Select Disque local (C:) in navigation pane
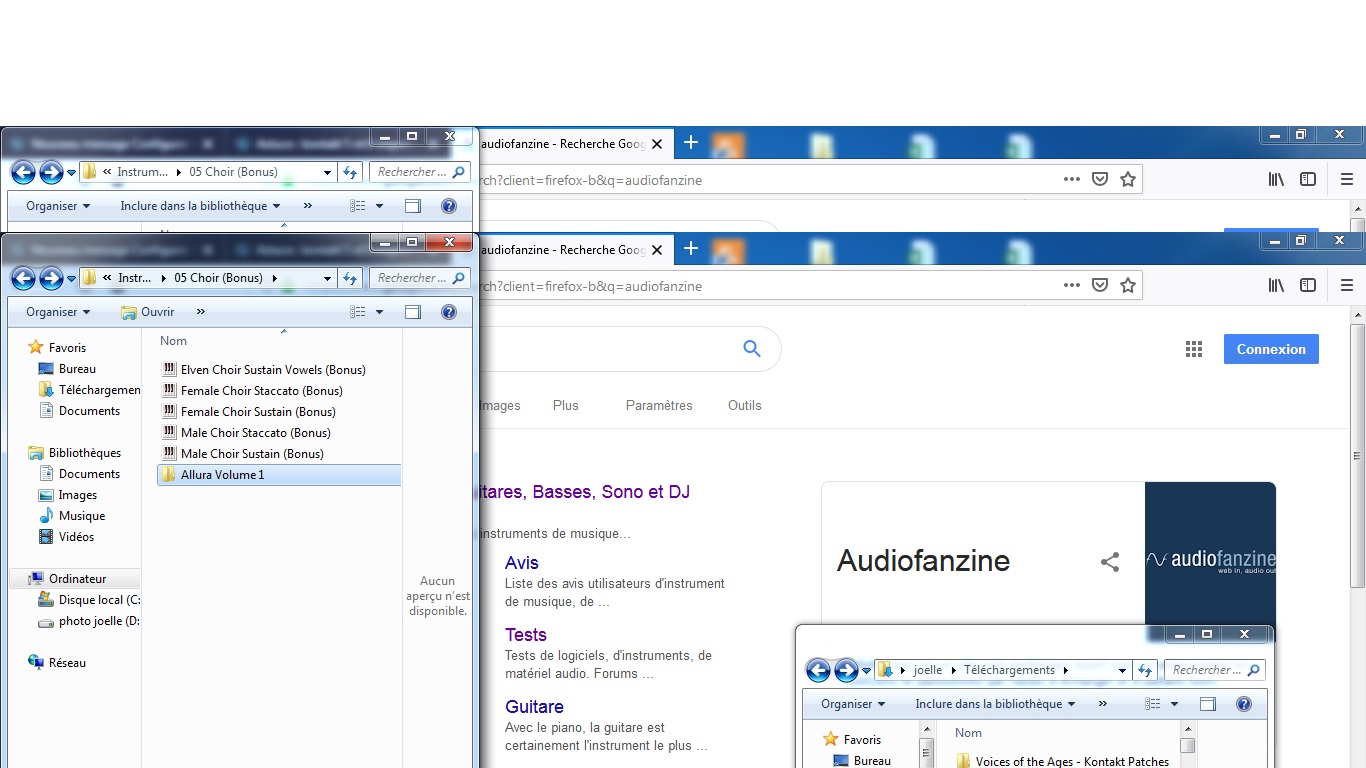1366x768 pixels. 99,600
